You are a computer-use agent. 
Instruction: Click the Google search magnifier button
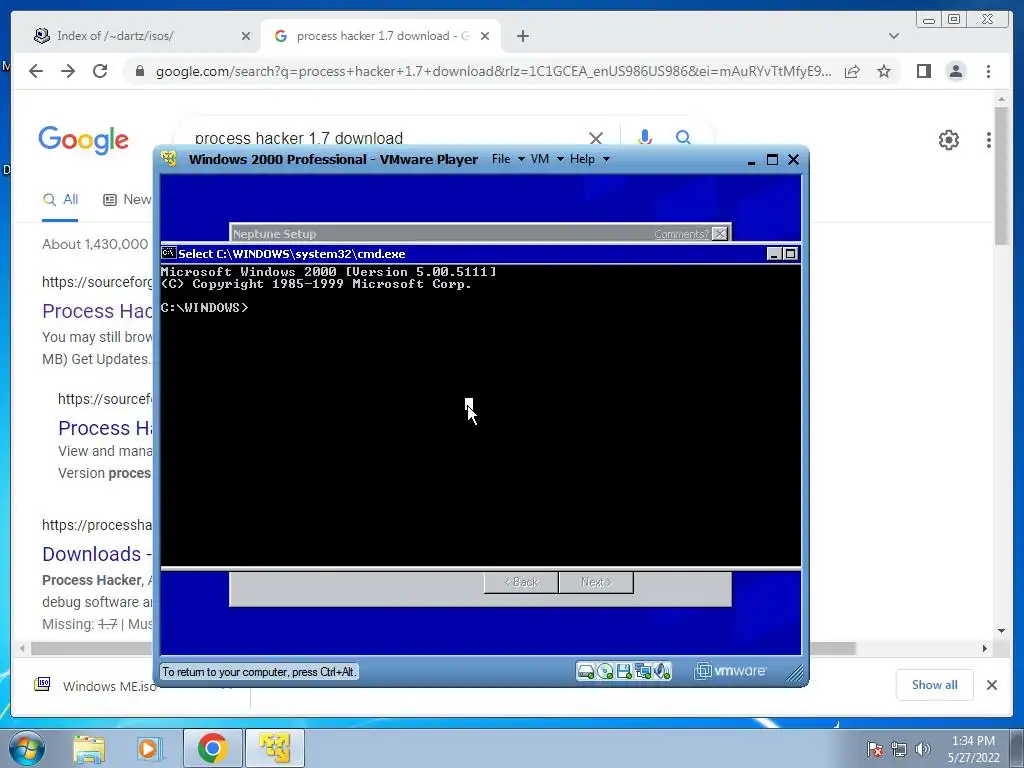click(x=683, y=137)
